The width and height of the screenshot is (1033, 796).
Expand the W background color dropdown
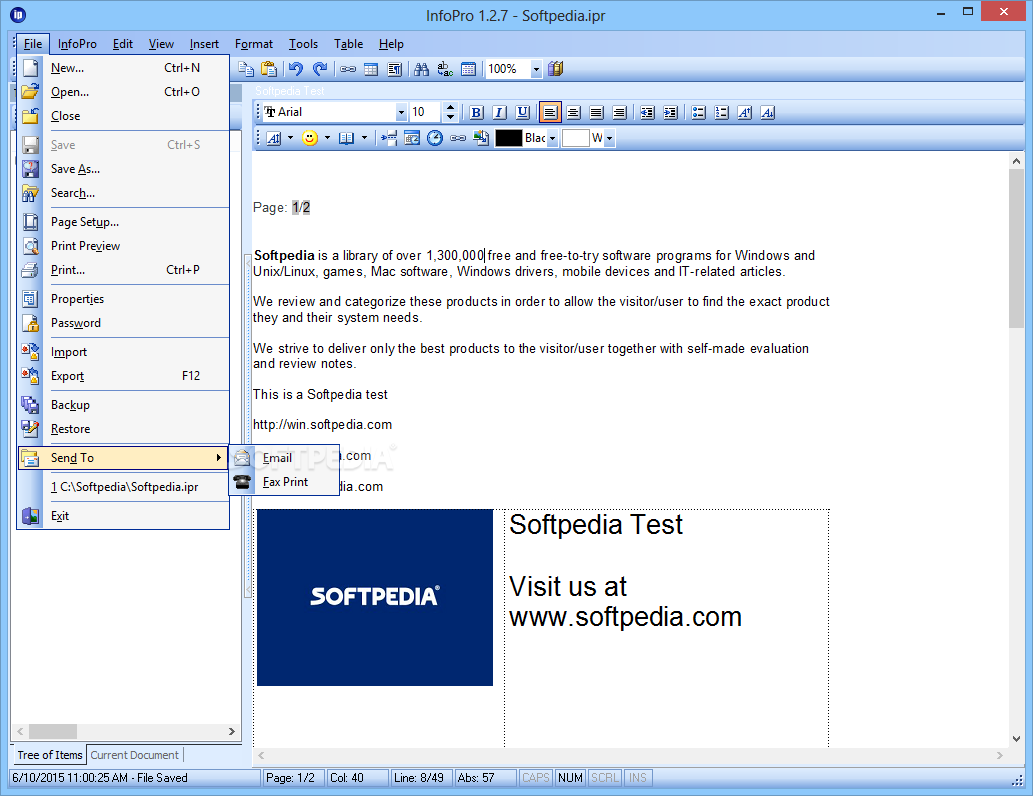click(609, 138)
